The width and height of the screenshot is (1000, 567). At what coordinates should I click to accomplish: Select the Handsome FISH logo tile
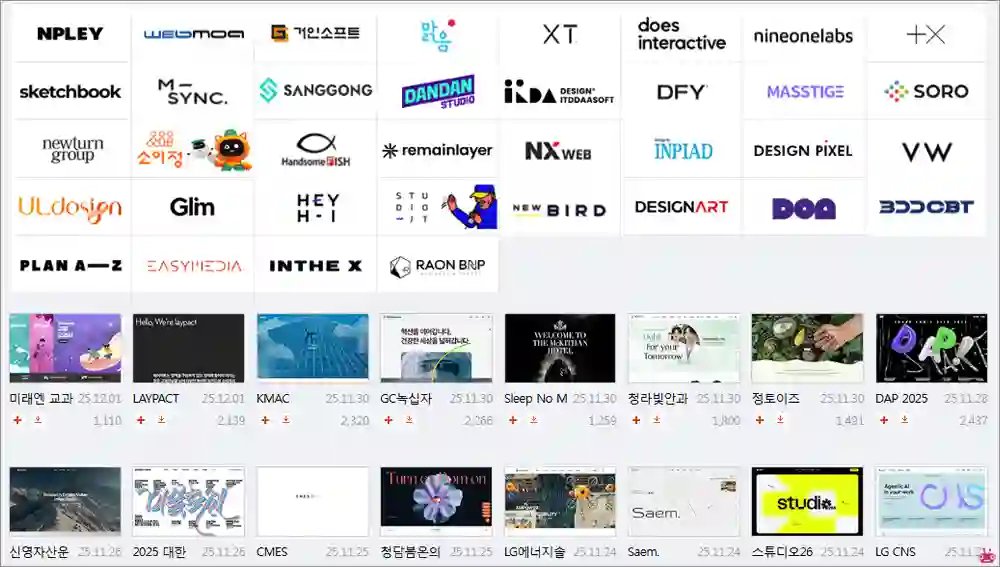click(x=315, y=150)
